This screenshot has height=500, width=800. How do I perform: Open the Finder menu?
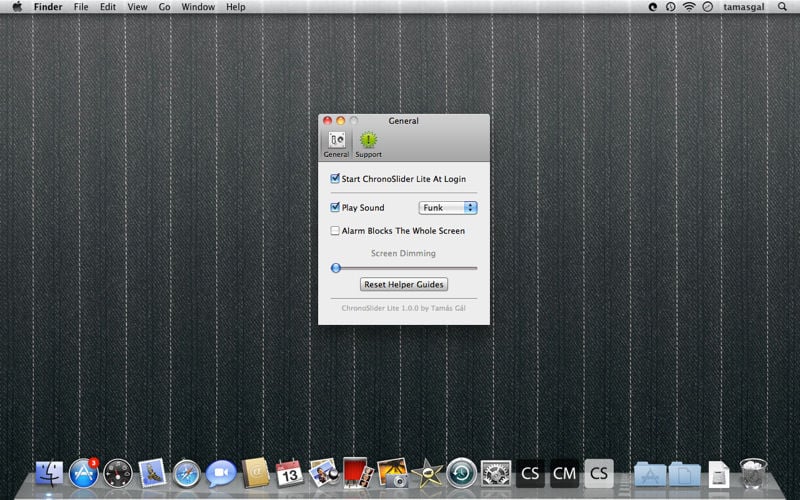point(48,7)
